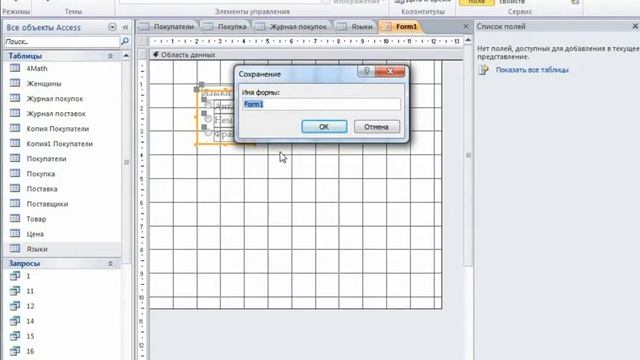Switch to the Журнал покупок tab

(x=292, y=27)
